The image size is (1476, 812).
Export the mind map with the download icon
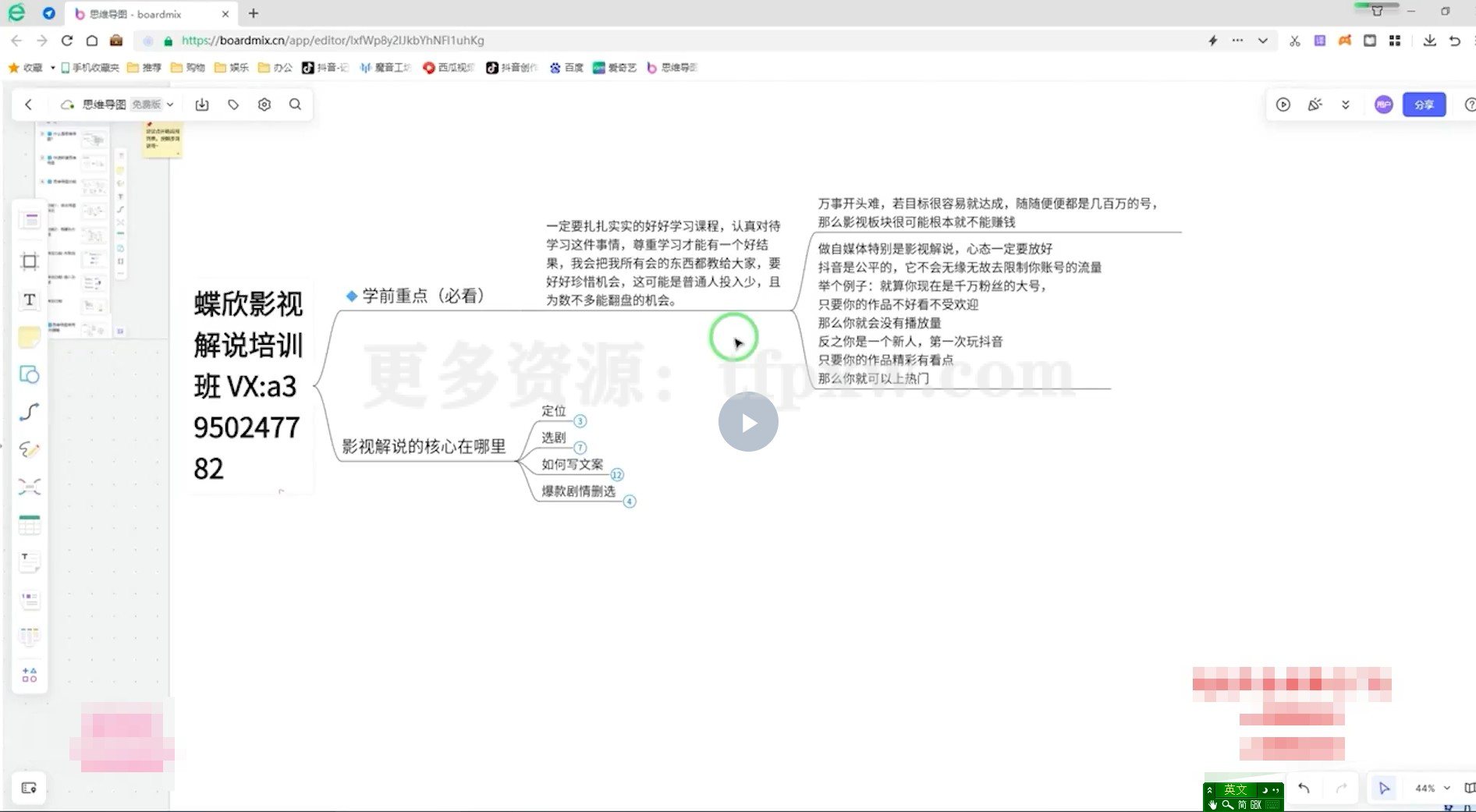[202, 104]
